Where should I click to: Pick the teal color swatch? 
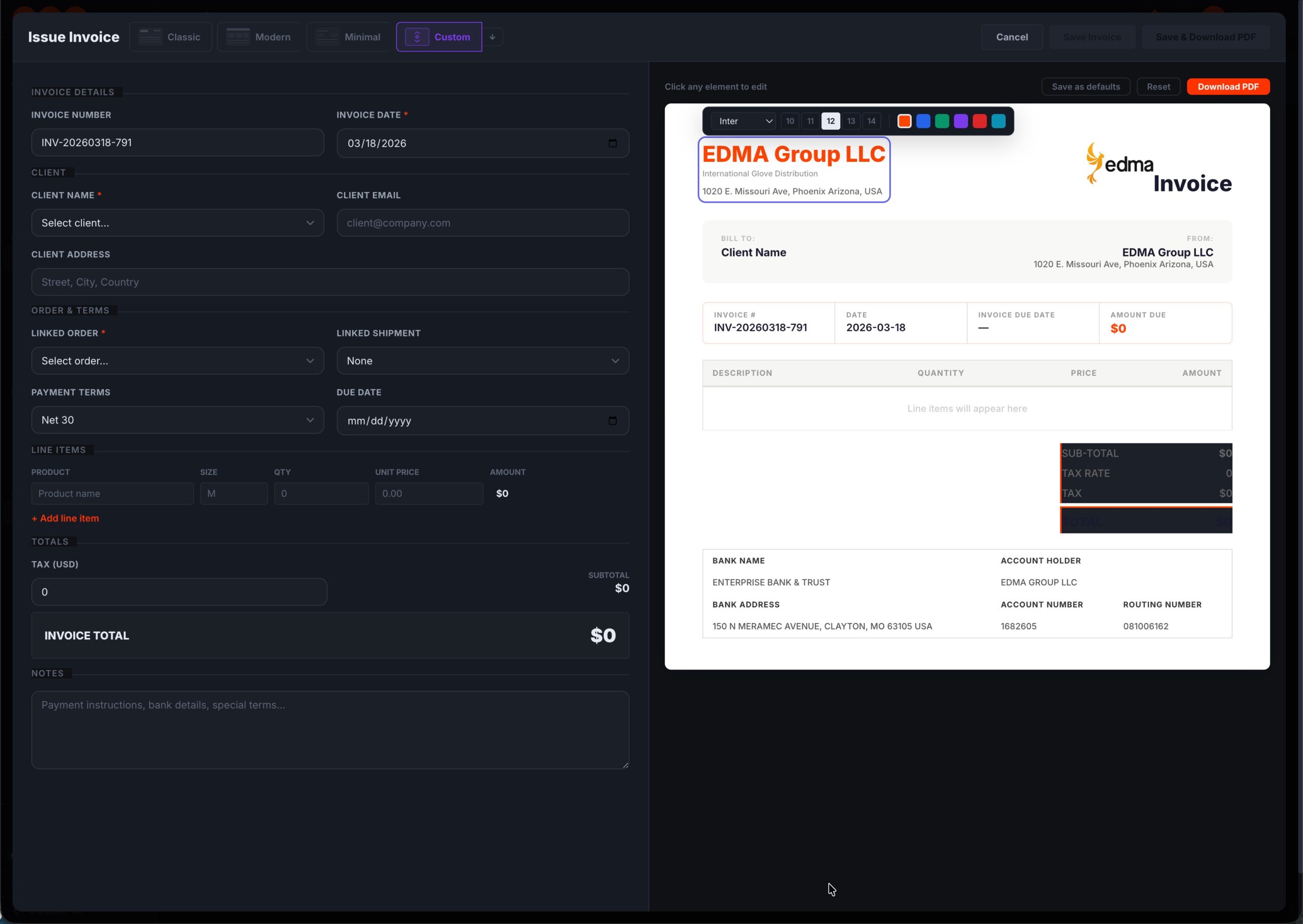click(x=998, y=121)
